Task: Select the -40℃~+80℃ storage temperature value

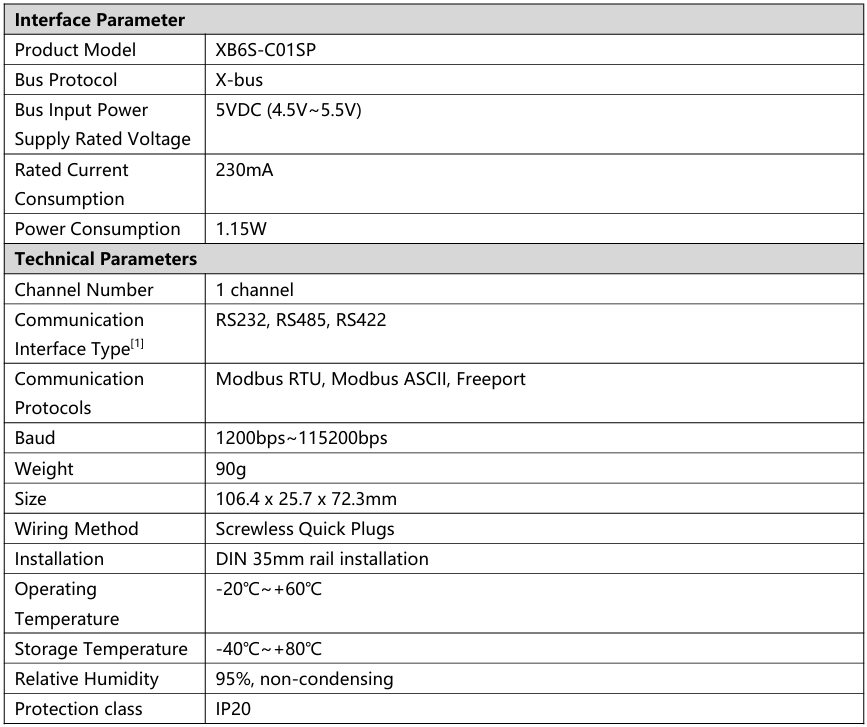Action: [x=269, y=648]
